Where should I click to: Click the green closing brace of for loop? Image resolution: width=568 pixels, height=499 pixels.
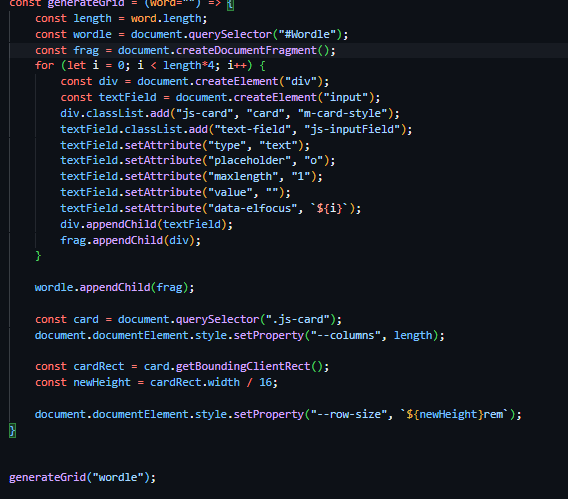38,256
